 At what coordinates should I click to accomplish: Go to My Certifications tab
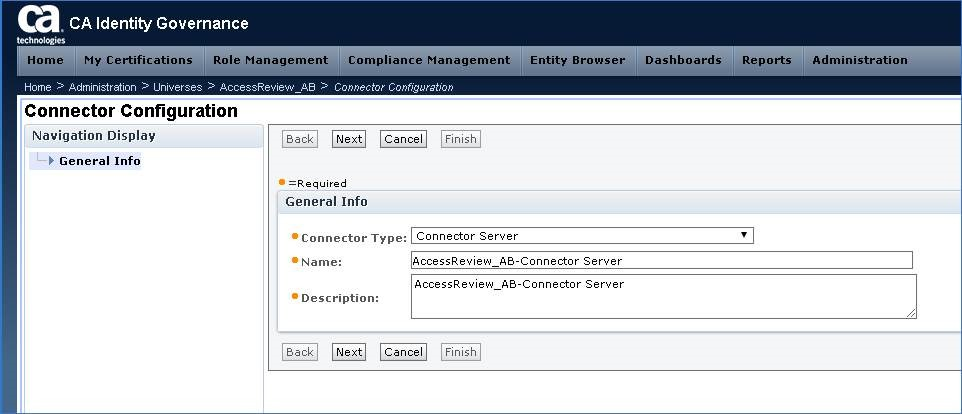pyautogui.click(x=138, y=60)
